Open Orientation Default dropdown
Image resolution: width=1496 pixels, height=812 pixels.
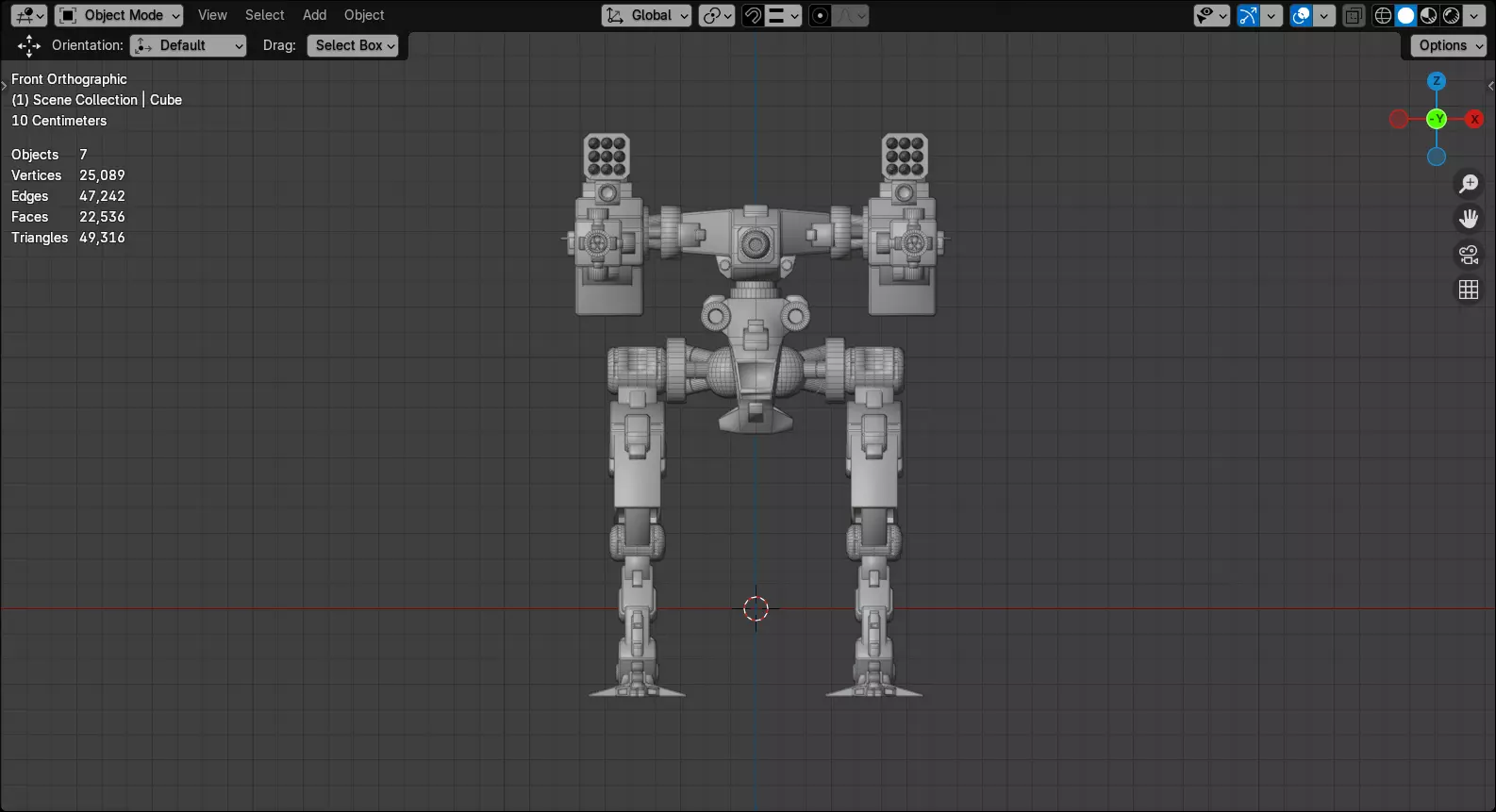[x=188, y=45]
